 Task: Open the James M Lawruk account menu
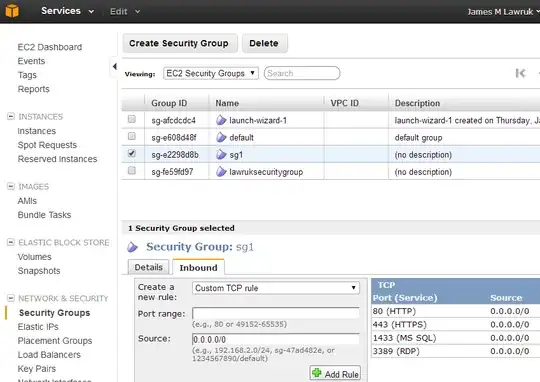tap(503, 12)
